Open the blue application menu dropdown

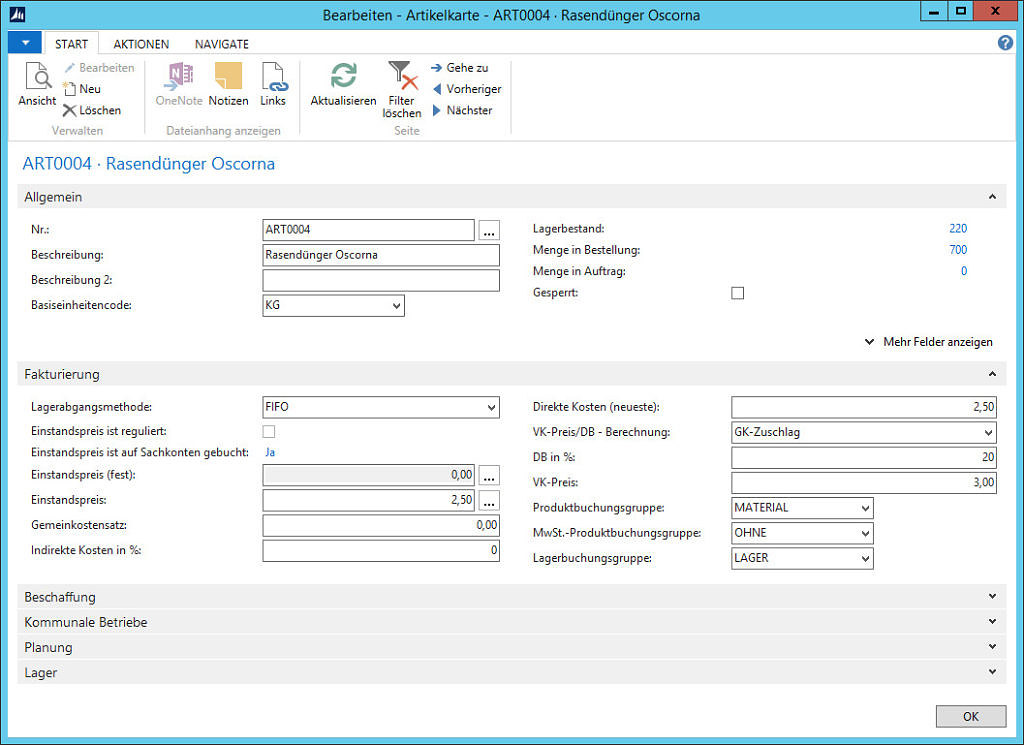25,43
